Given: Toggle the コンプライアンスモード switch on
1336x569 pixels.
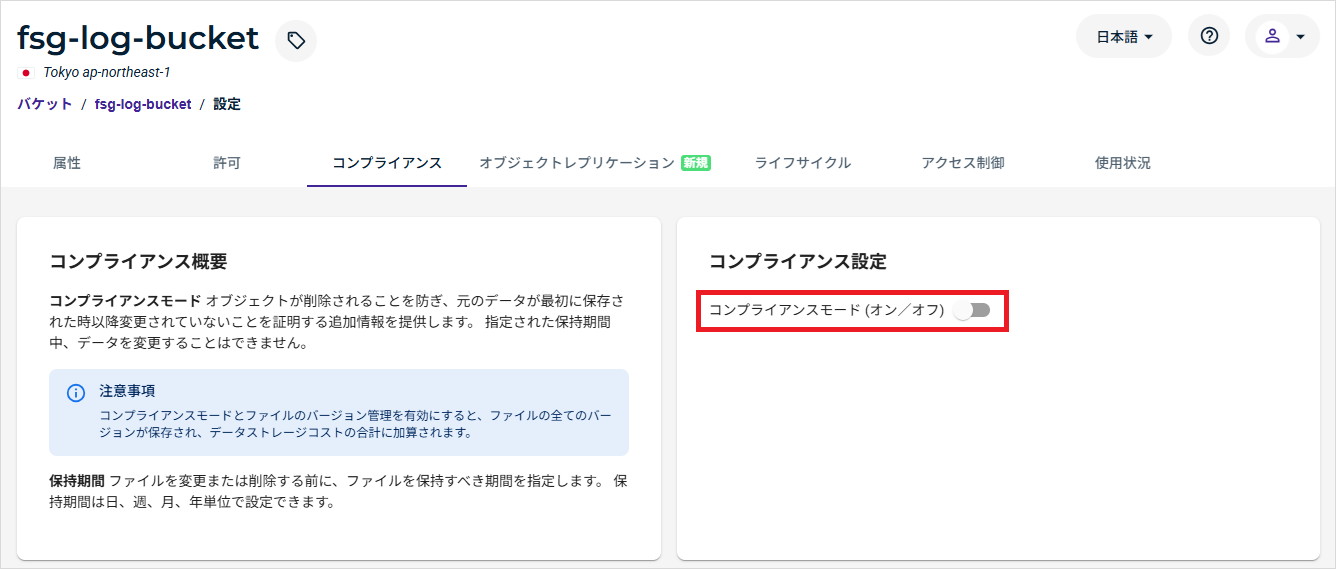Looking at the screenshot, I should 971,310.
